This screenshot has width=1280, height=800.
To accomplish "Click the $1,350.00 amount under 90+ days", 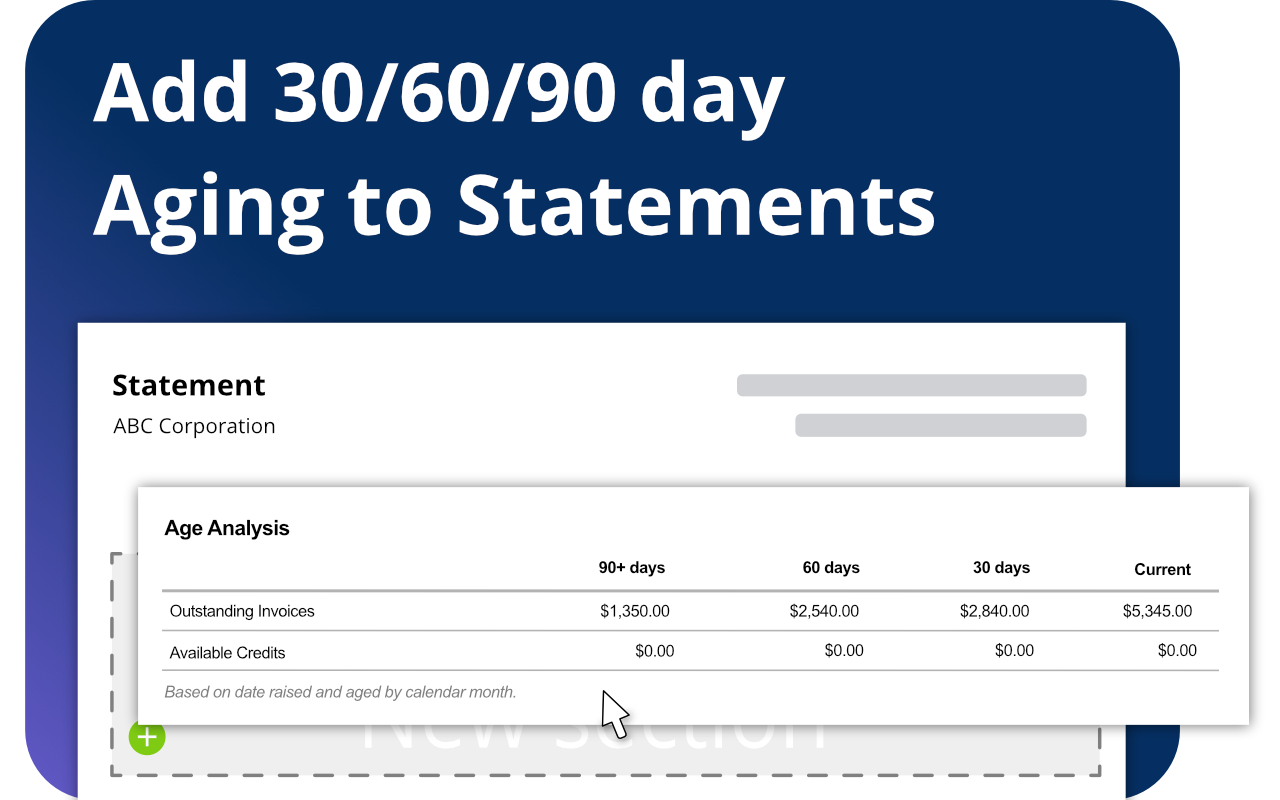I will [x=635, y=611].
